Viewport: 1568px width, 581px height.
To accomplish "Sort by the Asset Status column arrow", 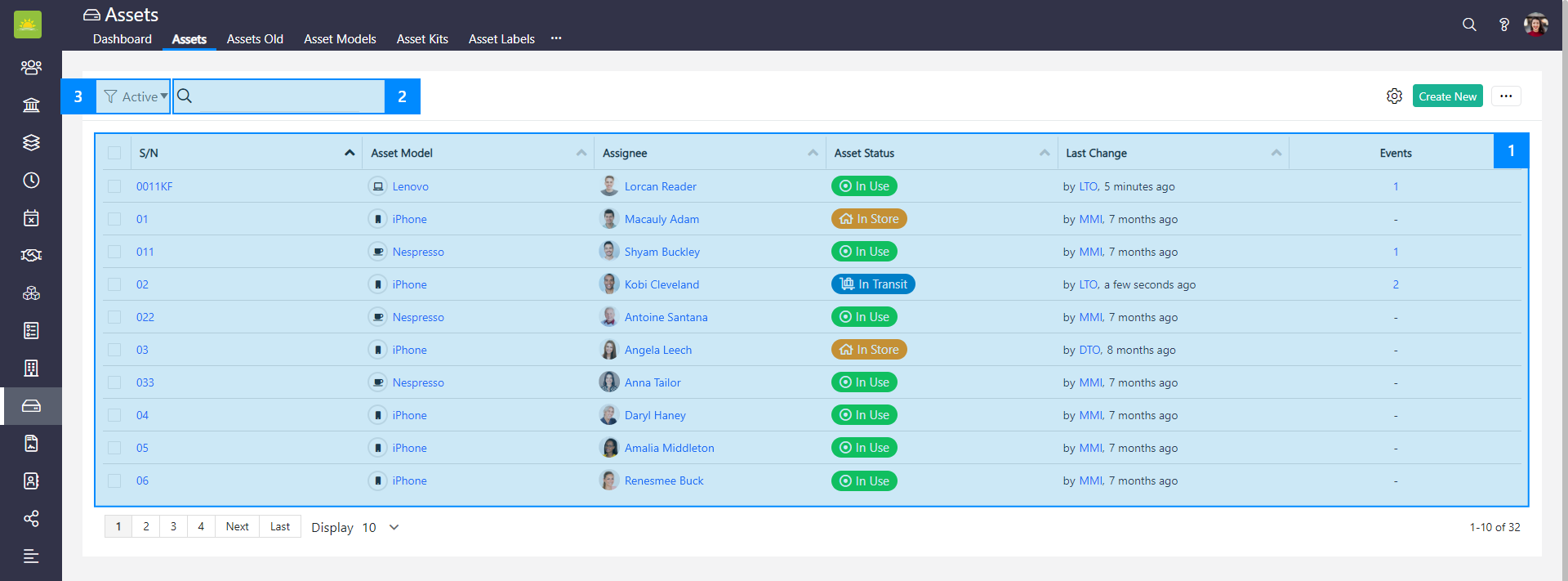I will click(1045, 153).
